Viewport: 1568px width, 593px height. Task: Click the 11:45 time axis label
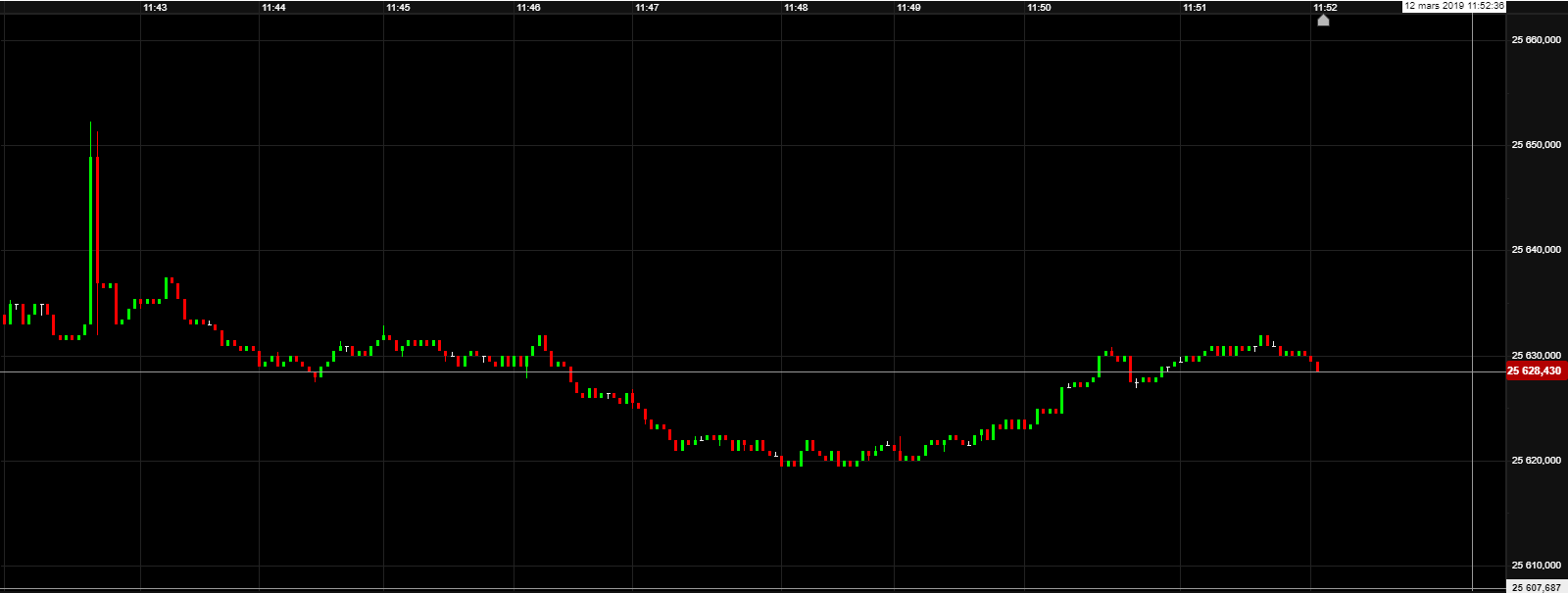[398, 7]
